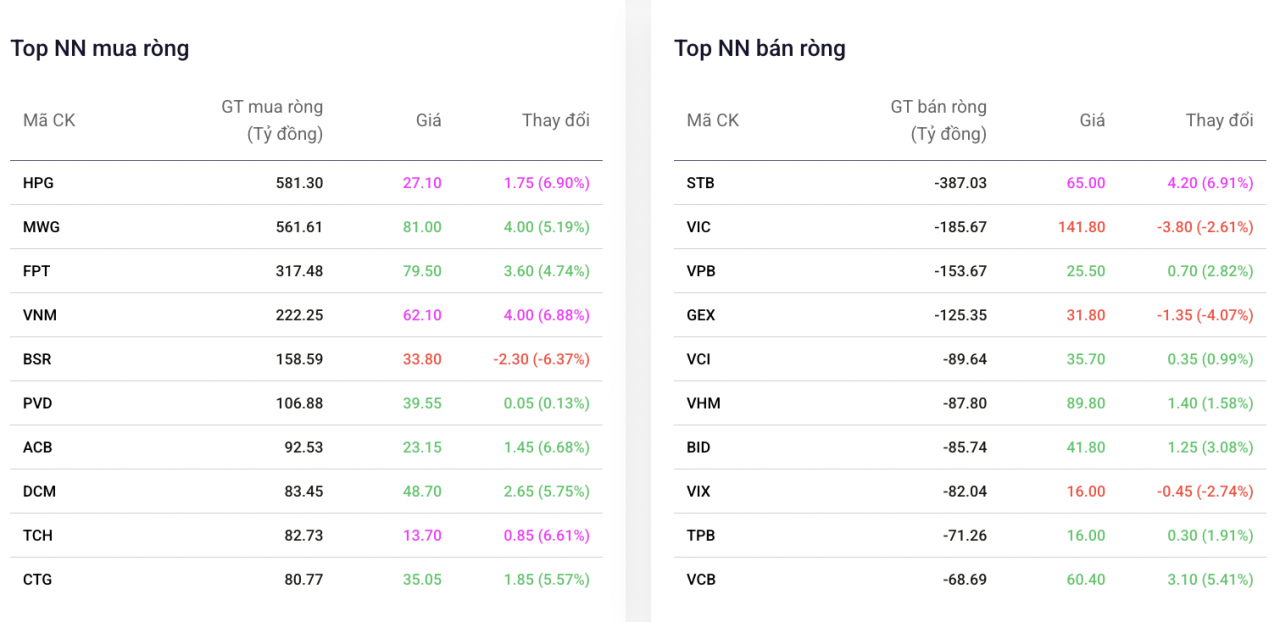Select the FPT ticker row
The image size is (1280, 622).
coord(36,271)
